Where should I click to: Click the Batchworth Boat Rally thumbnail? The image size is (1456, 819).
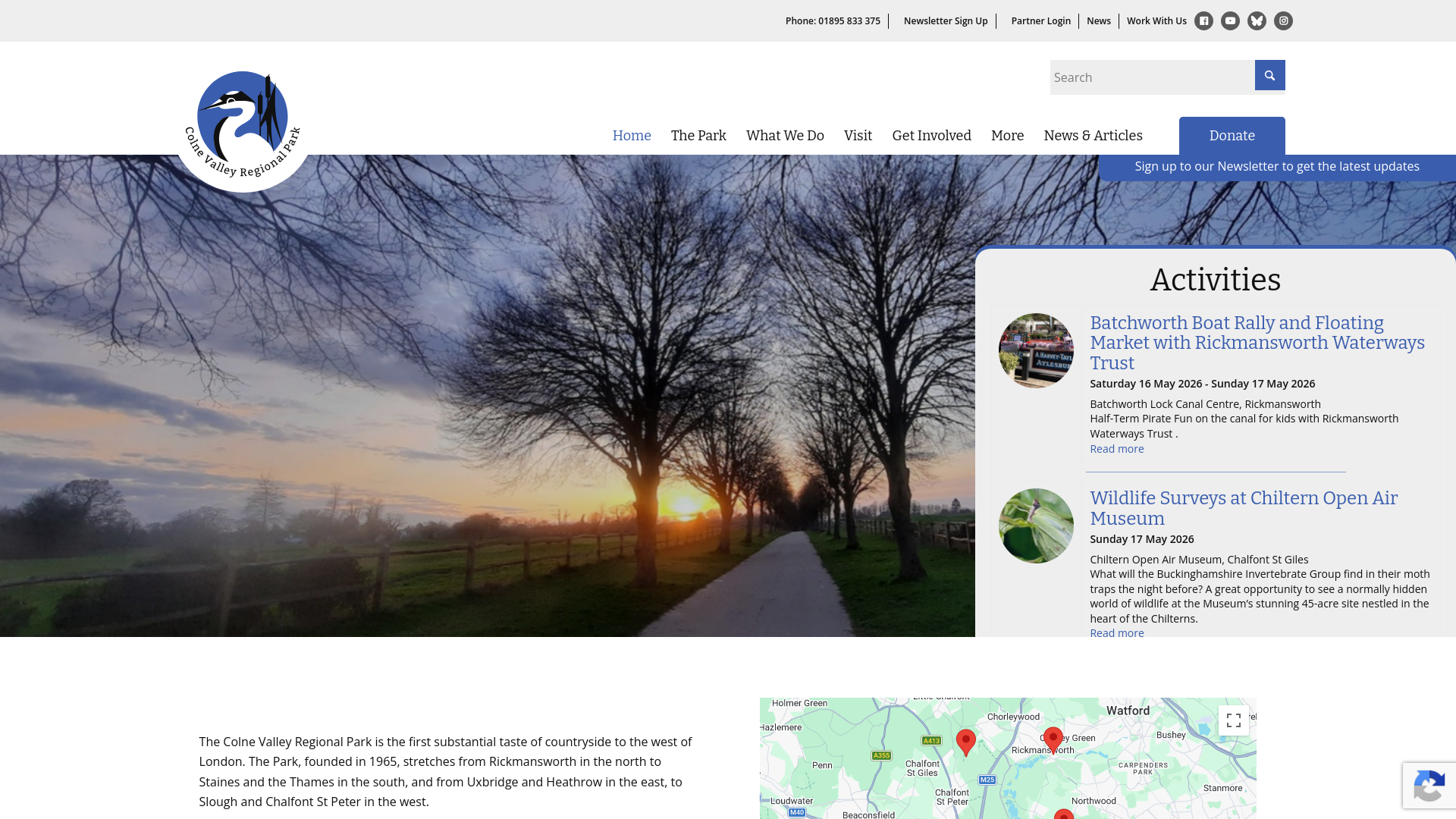pos(1036,350)
